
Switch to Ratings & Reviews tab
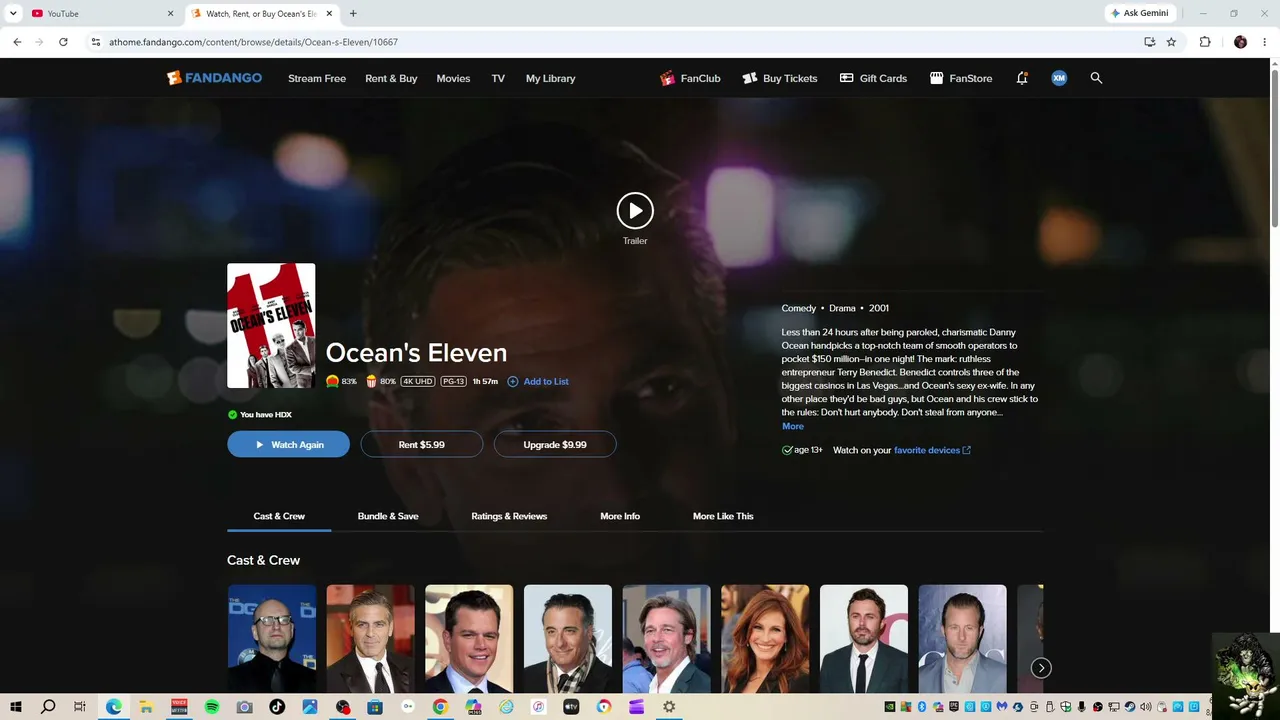click(509, 516)
